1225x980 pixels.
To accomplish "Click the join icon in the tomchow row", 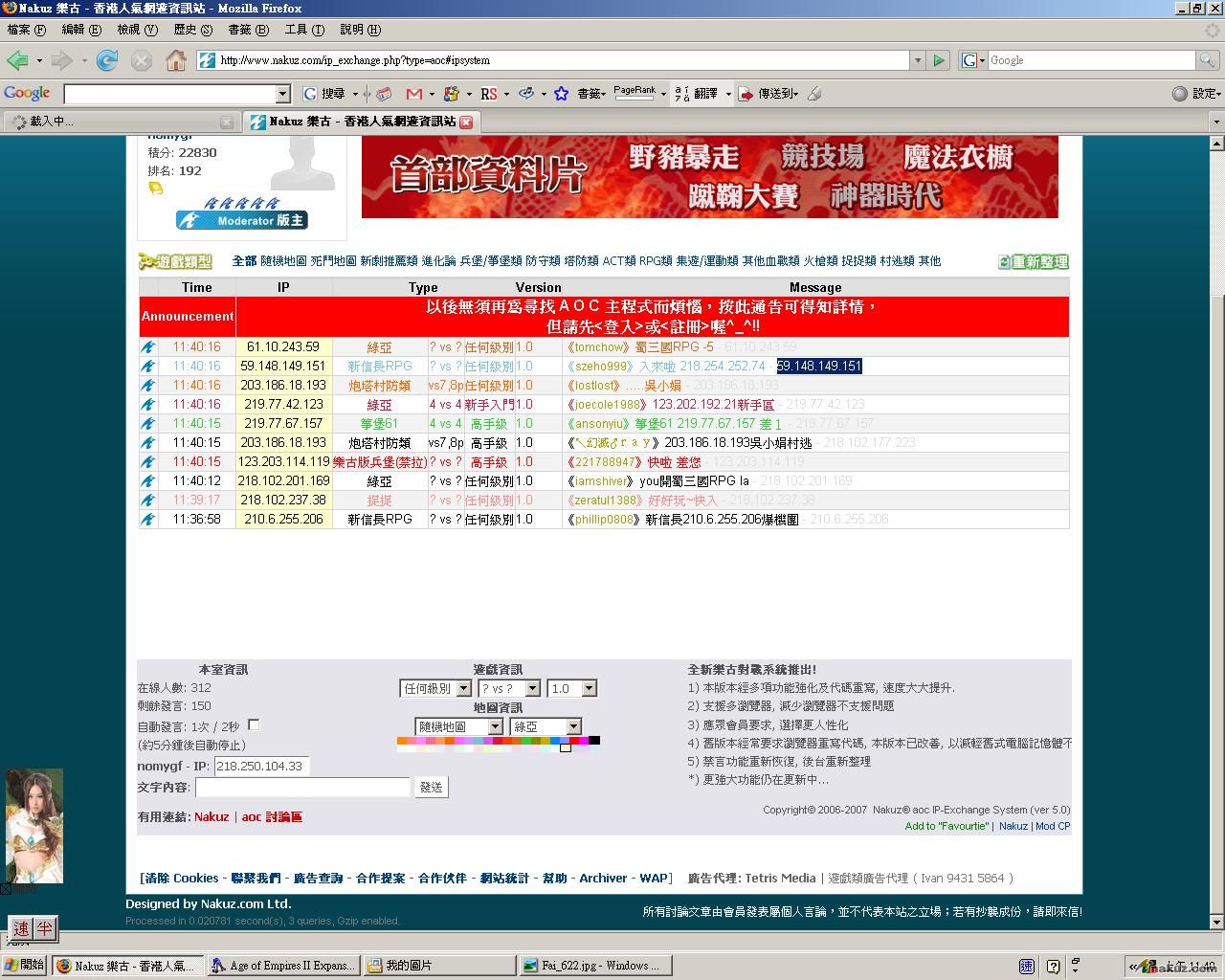I will [x=148, y=347].
